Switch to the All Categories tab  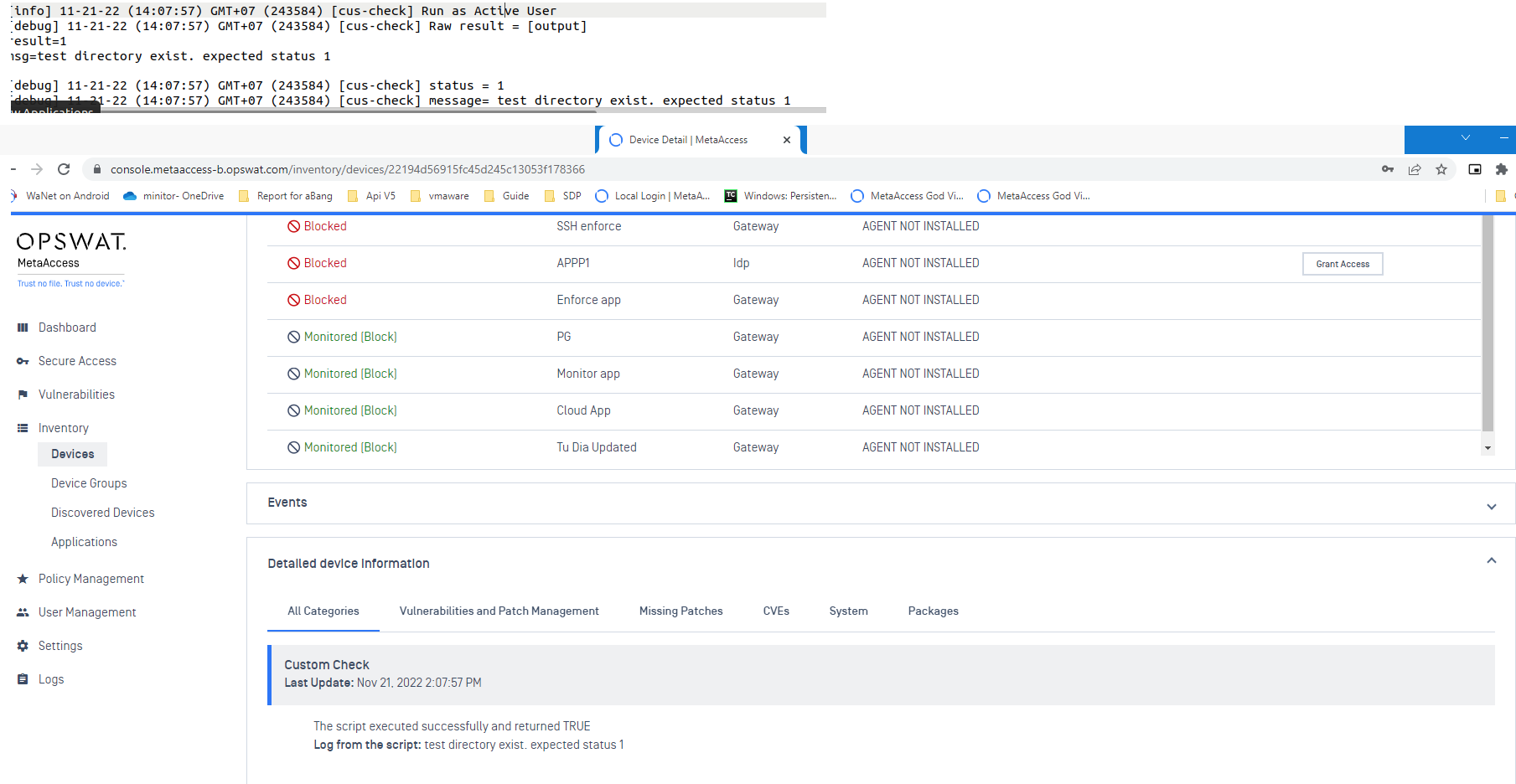(x=323, y=611)
